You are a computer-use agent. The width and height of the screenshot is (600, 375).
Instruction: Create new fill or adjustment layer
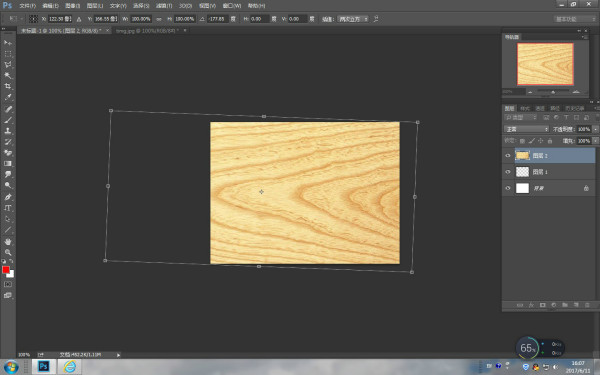click(x=553, y=305)
